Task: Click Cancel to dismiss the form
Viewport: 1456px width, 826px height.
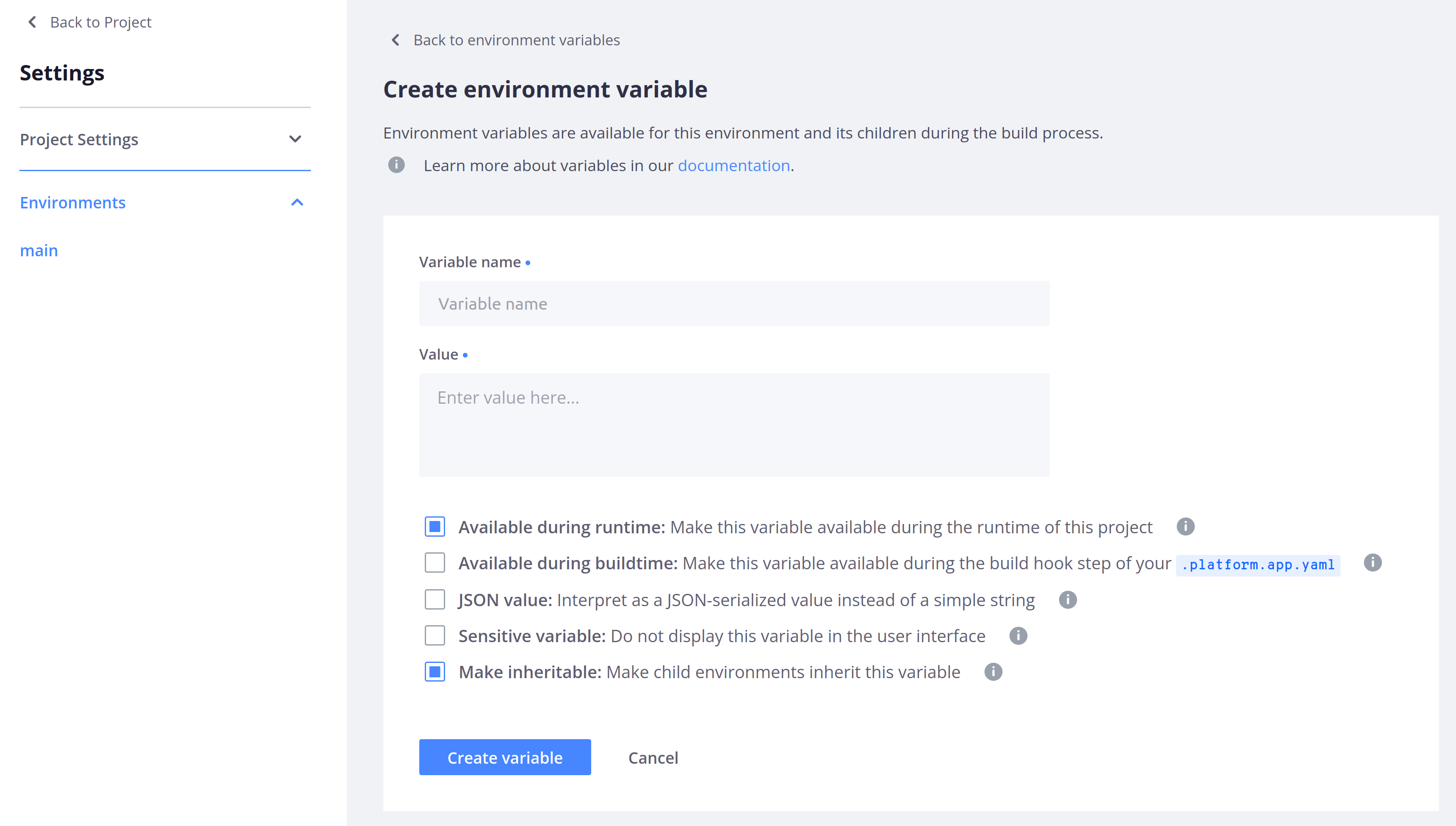Action: [x=653, y=757]
